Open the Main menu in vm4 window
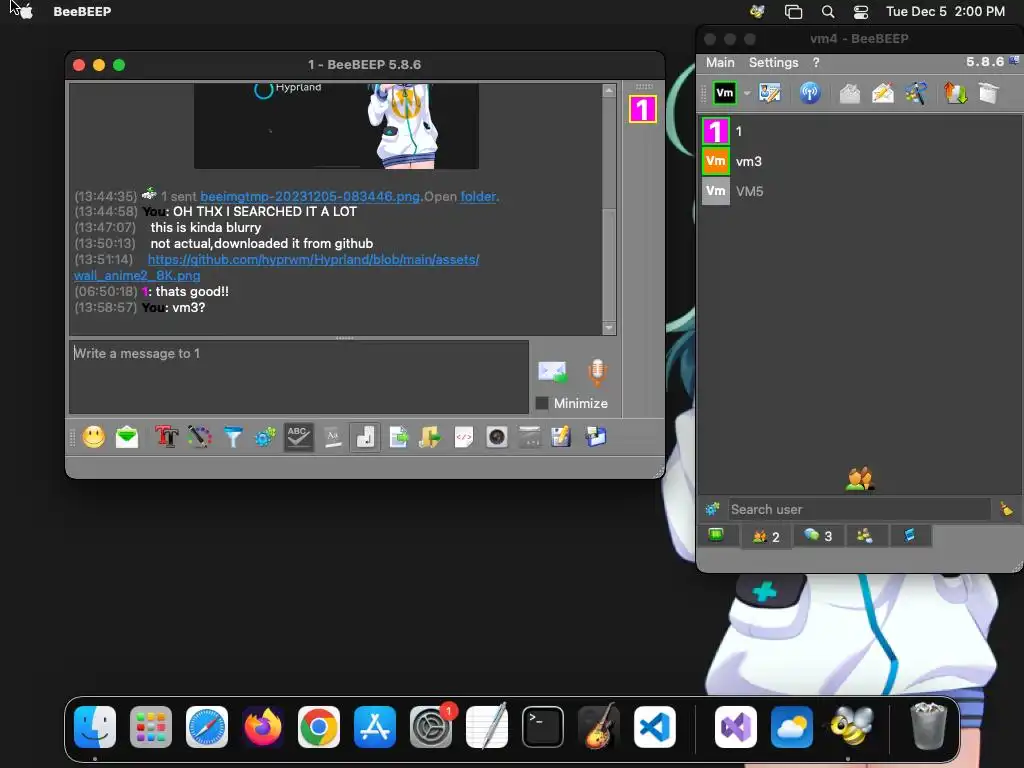Screen dimensions: 1024x768 click(720, 63)
